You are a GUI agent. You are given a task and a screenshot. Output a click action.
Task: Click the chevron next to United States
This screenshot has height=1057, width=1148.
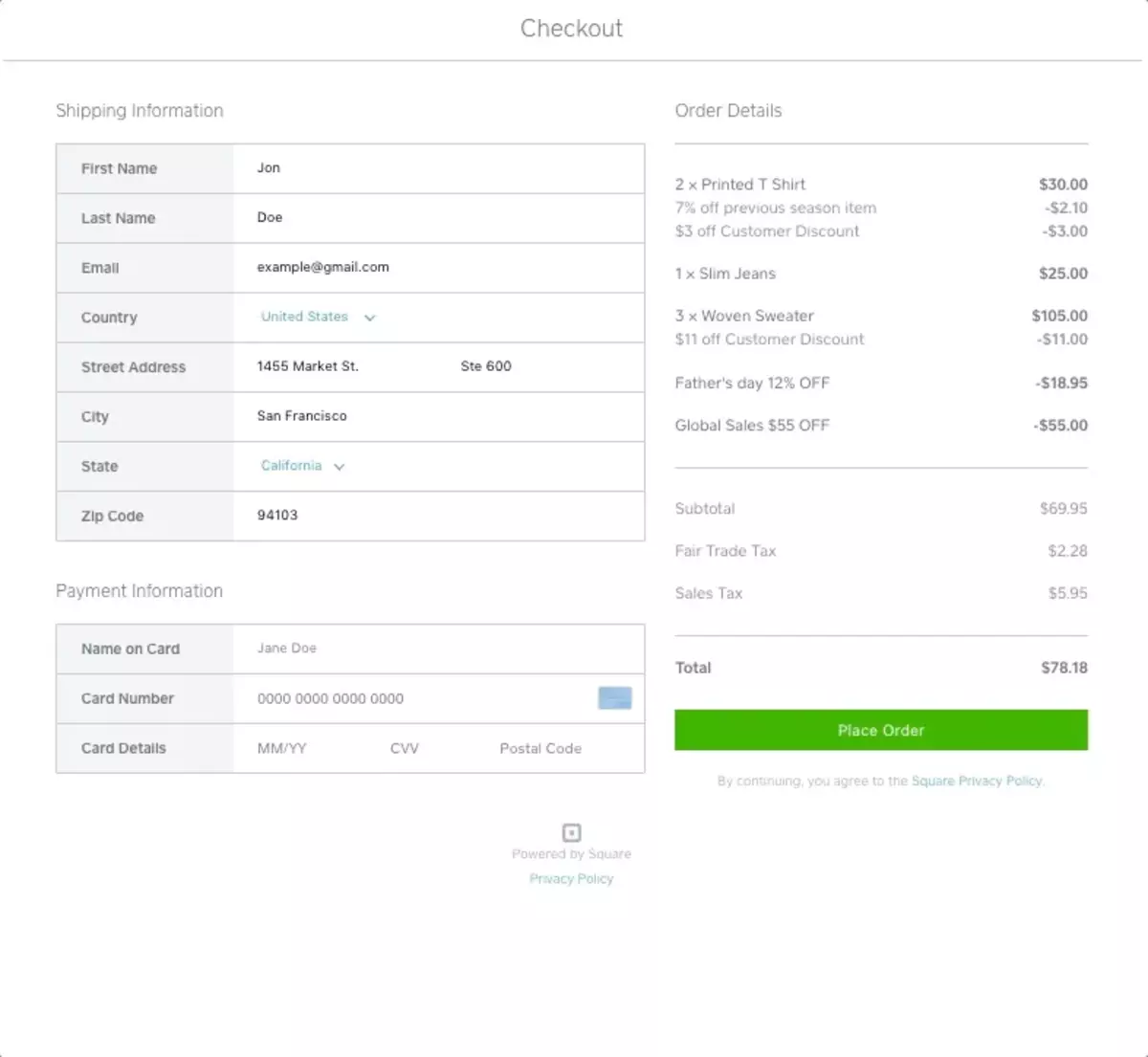pyautogui.click(x=370, y=318)
